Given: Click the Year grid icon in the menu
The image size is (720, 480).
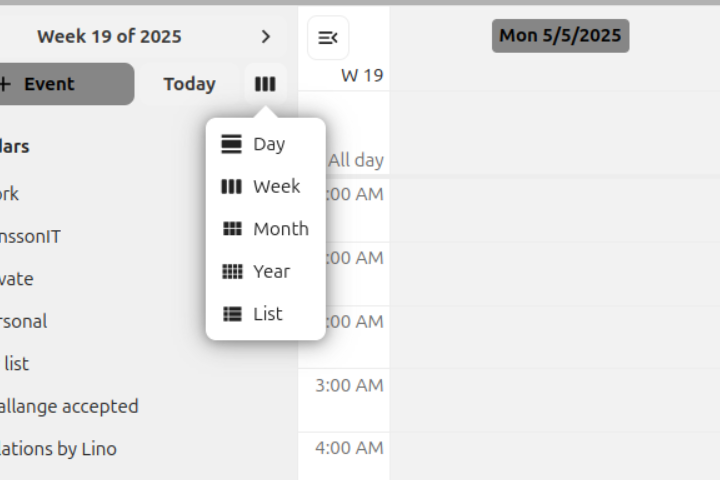Looking at the screenshot, I should pos(232,271).
